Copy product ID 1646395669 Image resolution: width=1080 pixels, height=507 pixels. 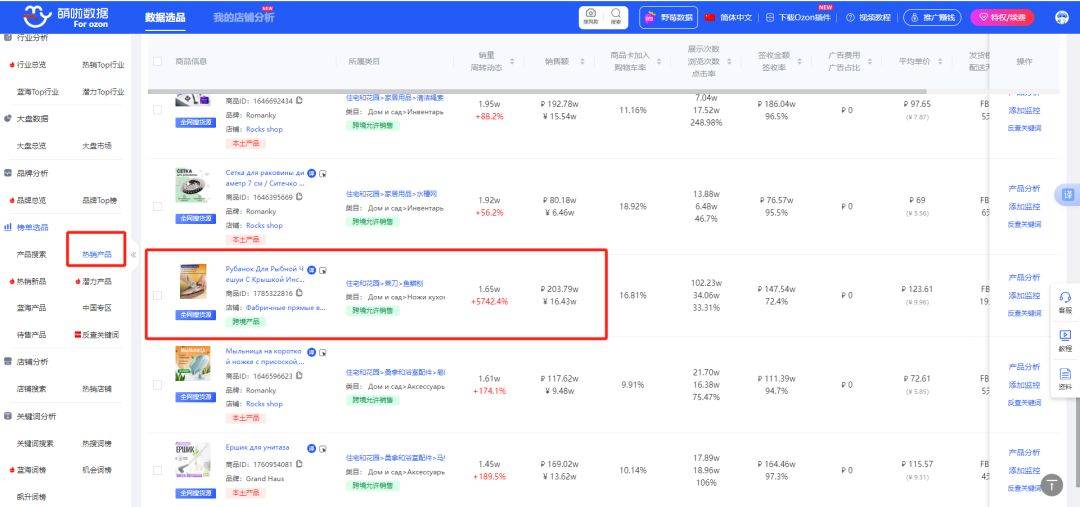(x=299, y=197)
